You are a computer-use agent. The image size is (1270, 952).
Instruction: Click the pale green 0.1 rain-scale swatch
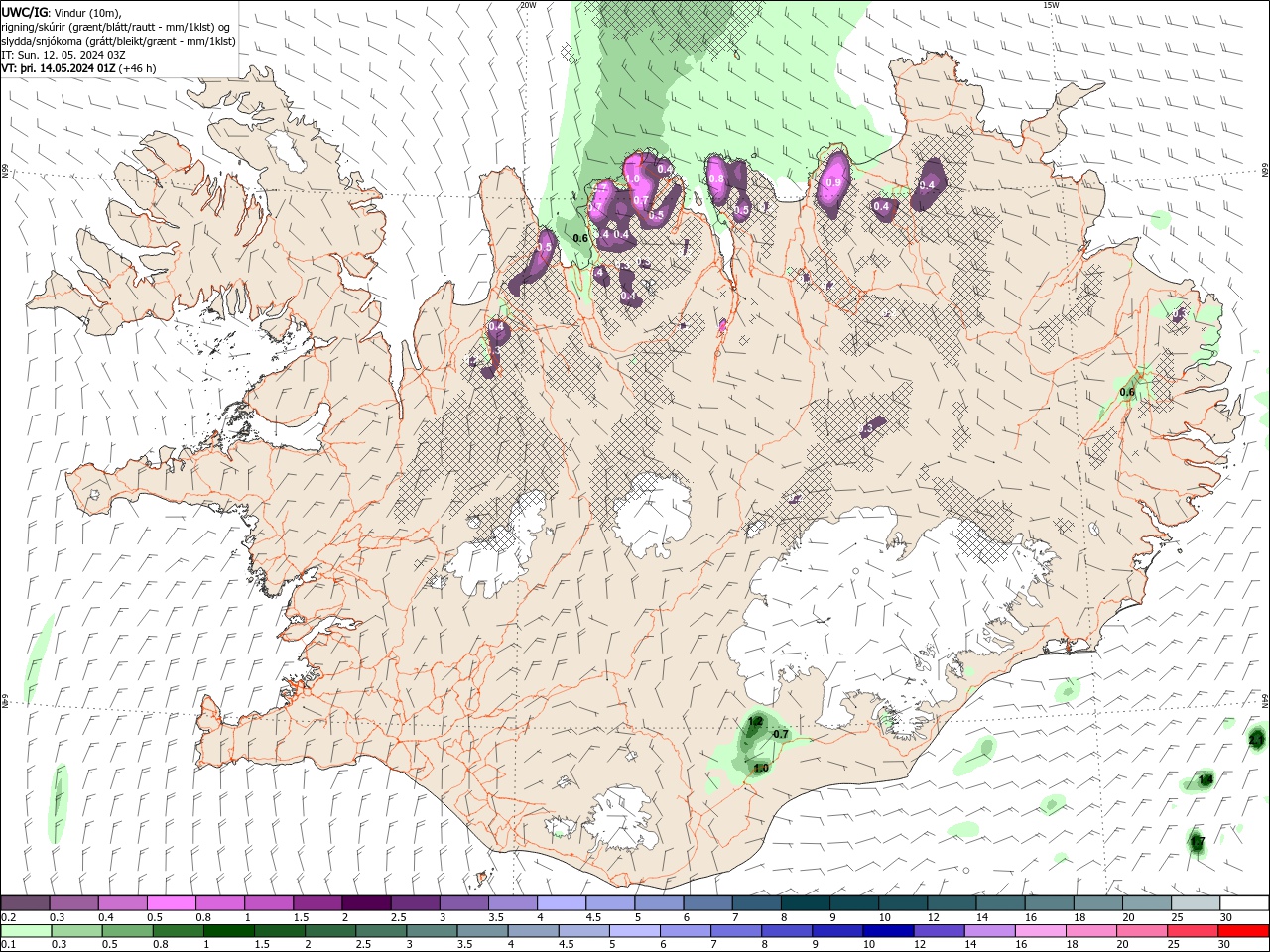(x=26, y=931)
